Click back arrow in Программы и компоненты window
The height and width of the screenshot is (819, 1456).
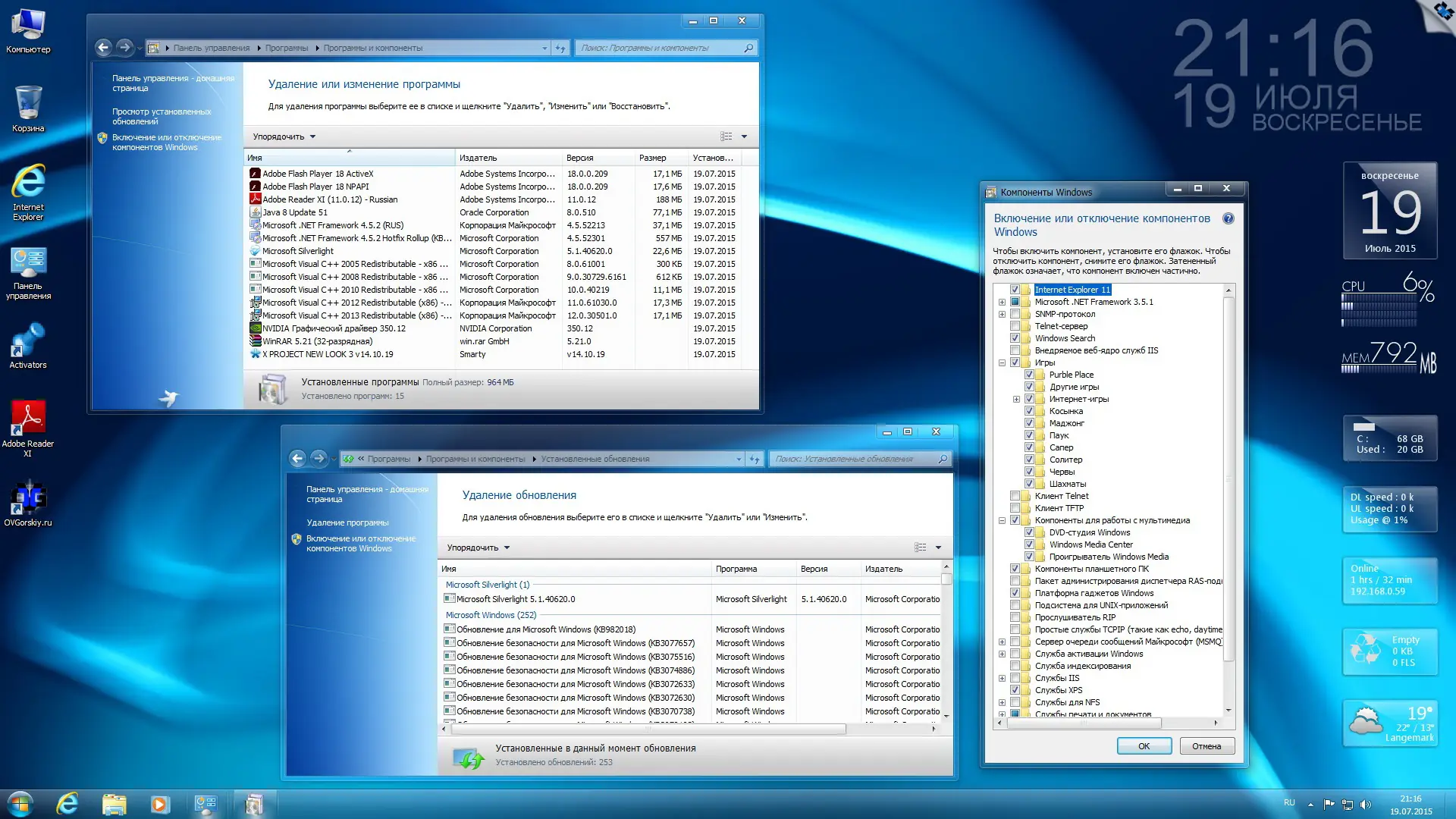click(x=104, y=48)
